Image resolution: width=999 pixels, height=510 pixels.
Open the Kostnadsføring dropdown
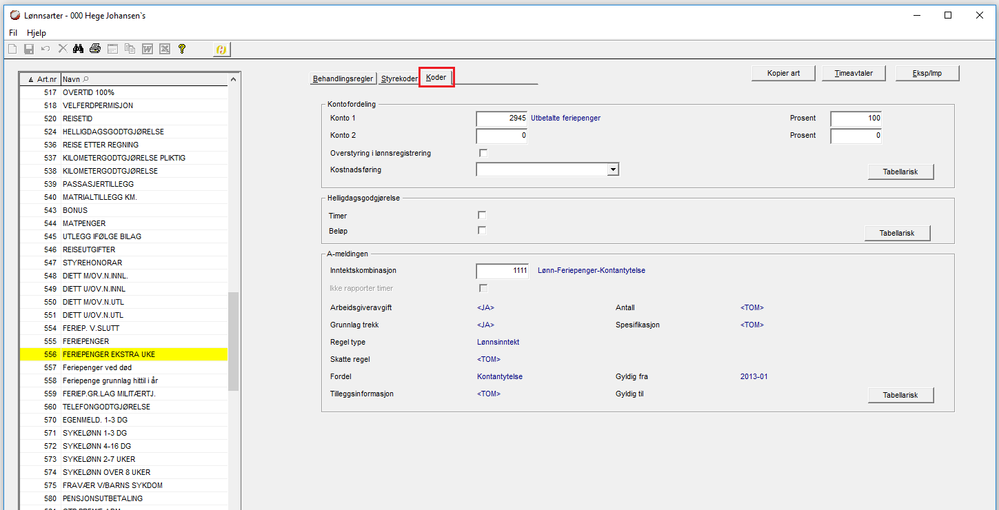[x=611, y=170]
